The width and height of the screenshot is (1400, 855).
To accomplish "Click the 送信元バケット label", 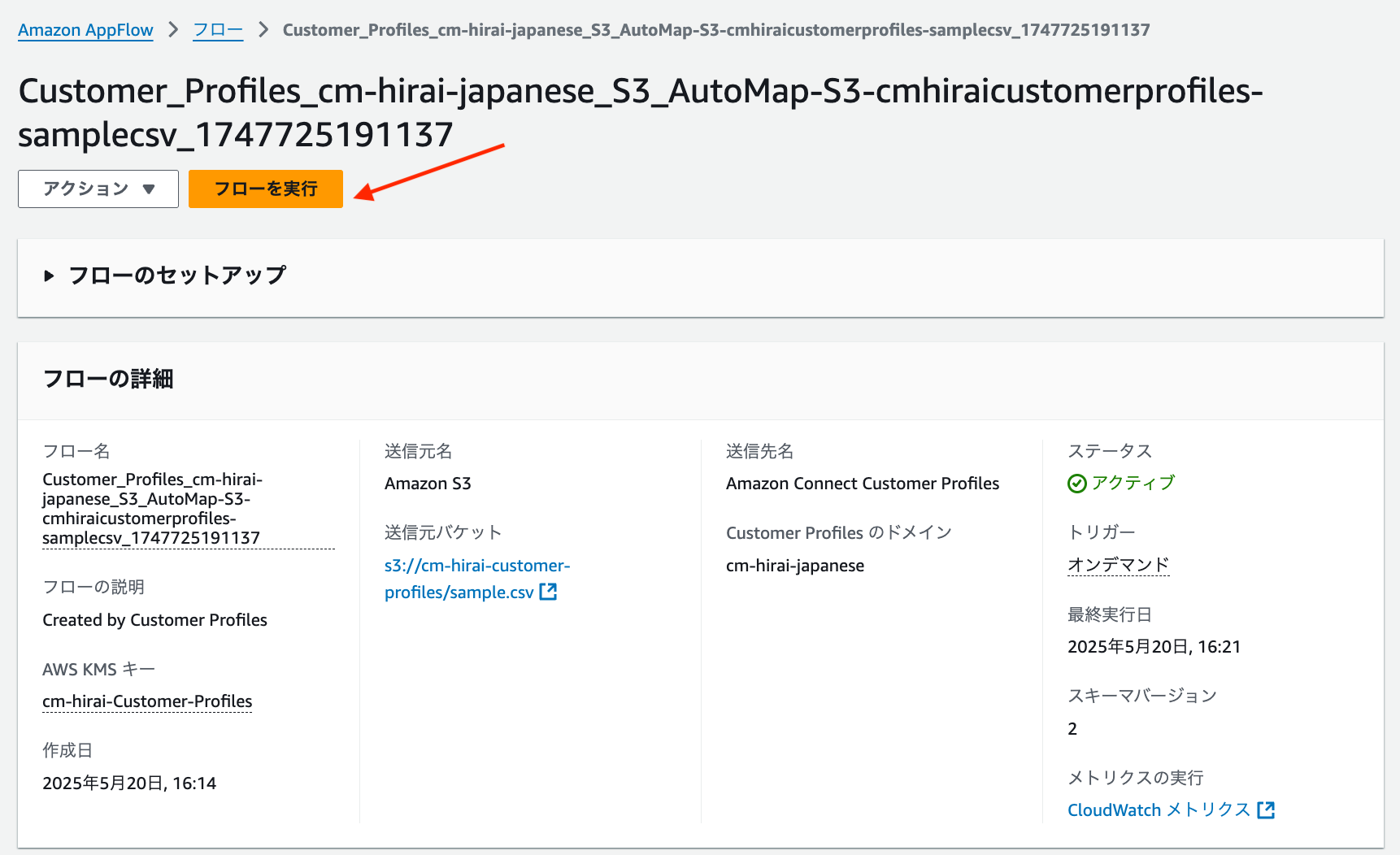I will pyautogui.click(x=443, y=532).
